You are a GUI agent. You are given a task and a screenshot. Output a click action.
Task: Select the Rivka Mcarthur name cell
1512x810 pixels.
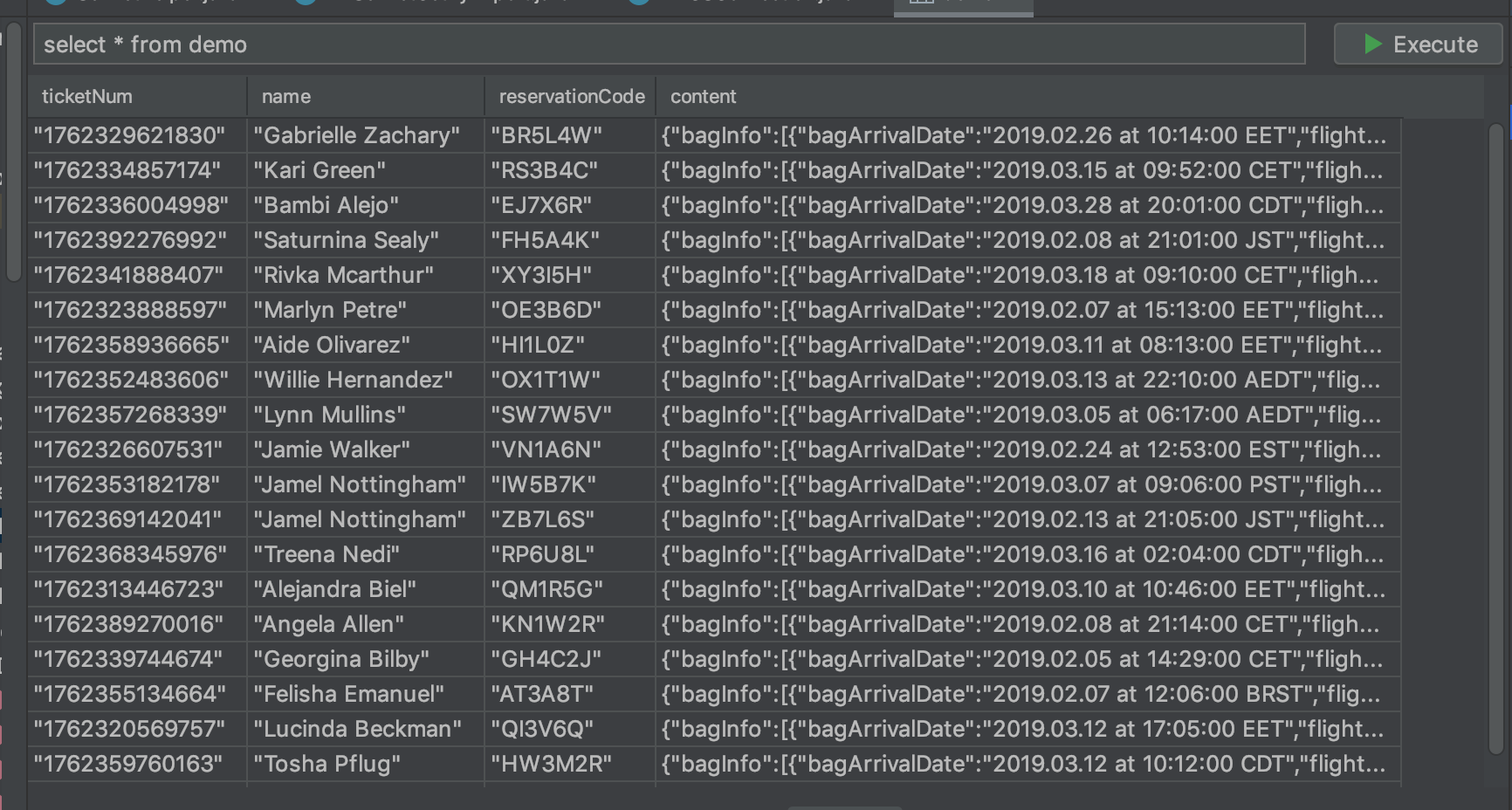pos(343,276)
